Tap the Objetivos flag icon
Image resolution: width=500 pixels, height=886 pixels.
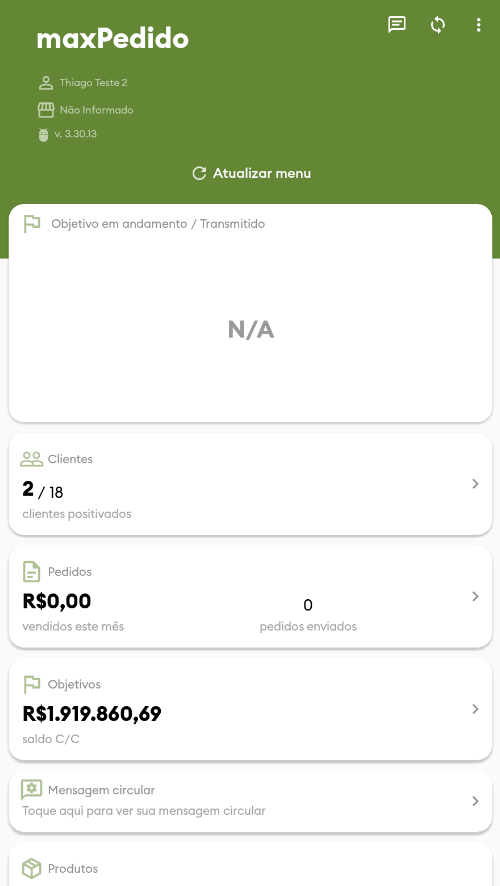(x=32, y=684)
